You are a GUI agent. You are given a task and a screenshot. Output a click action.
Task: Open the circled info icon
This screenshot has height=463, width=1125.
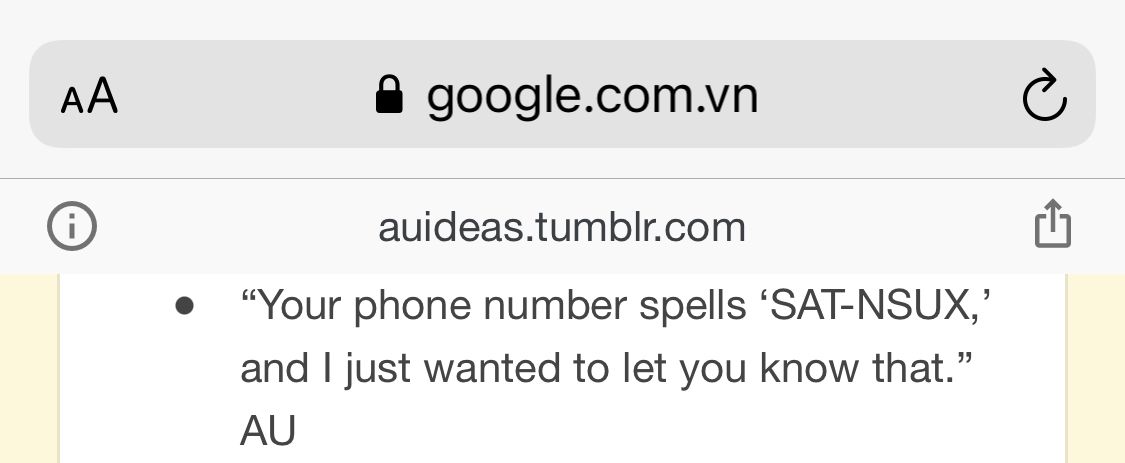click(72, 226)
